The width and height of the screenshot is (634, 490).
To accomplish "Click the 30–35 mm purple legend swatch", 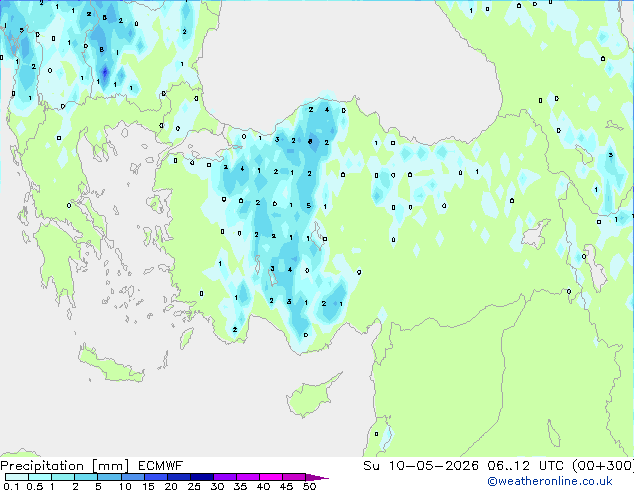I will pos(224,477).
